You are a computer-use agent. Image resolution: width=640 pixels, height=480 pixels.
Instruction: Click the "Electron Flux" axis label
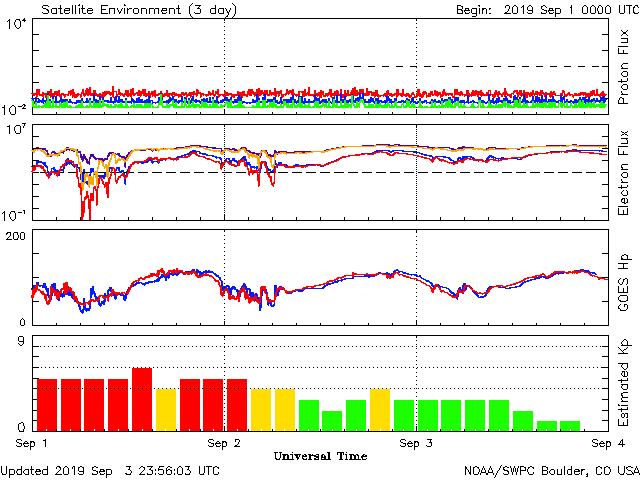pyautogui.click(x=623, y=173)
